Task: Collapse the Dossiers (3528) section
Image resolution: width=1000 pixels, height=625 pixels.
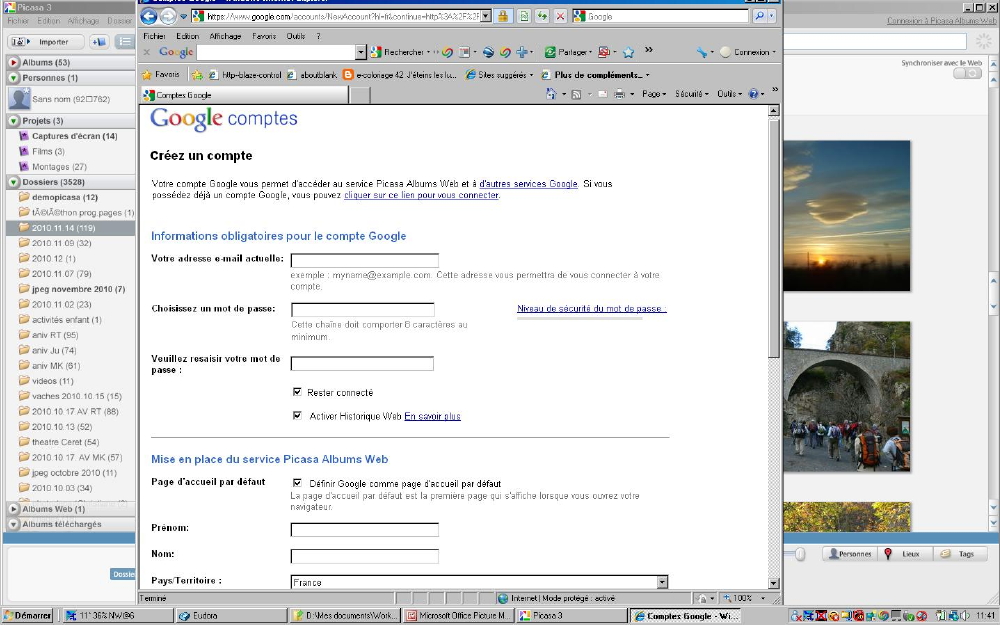Action: coord(13,182)
